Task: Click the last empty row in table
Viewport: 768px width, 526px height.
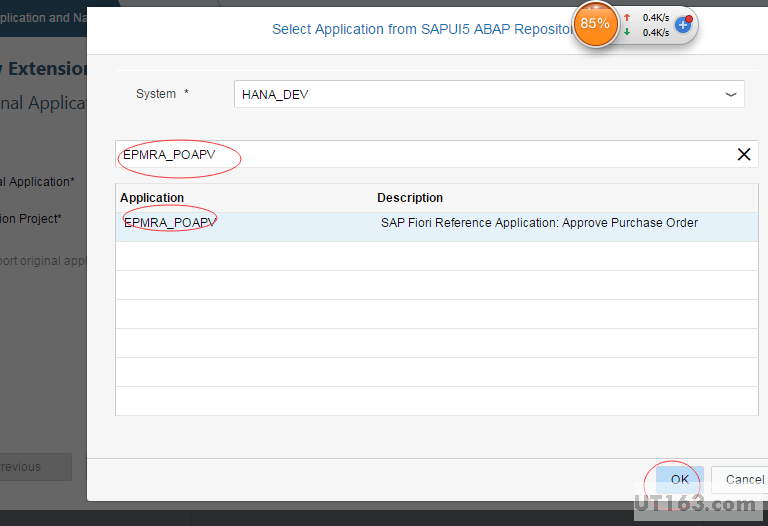Action: [436, 401]
